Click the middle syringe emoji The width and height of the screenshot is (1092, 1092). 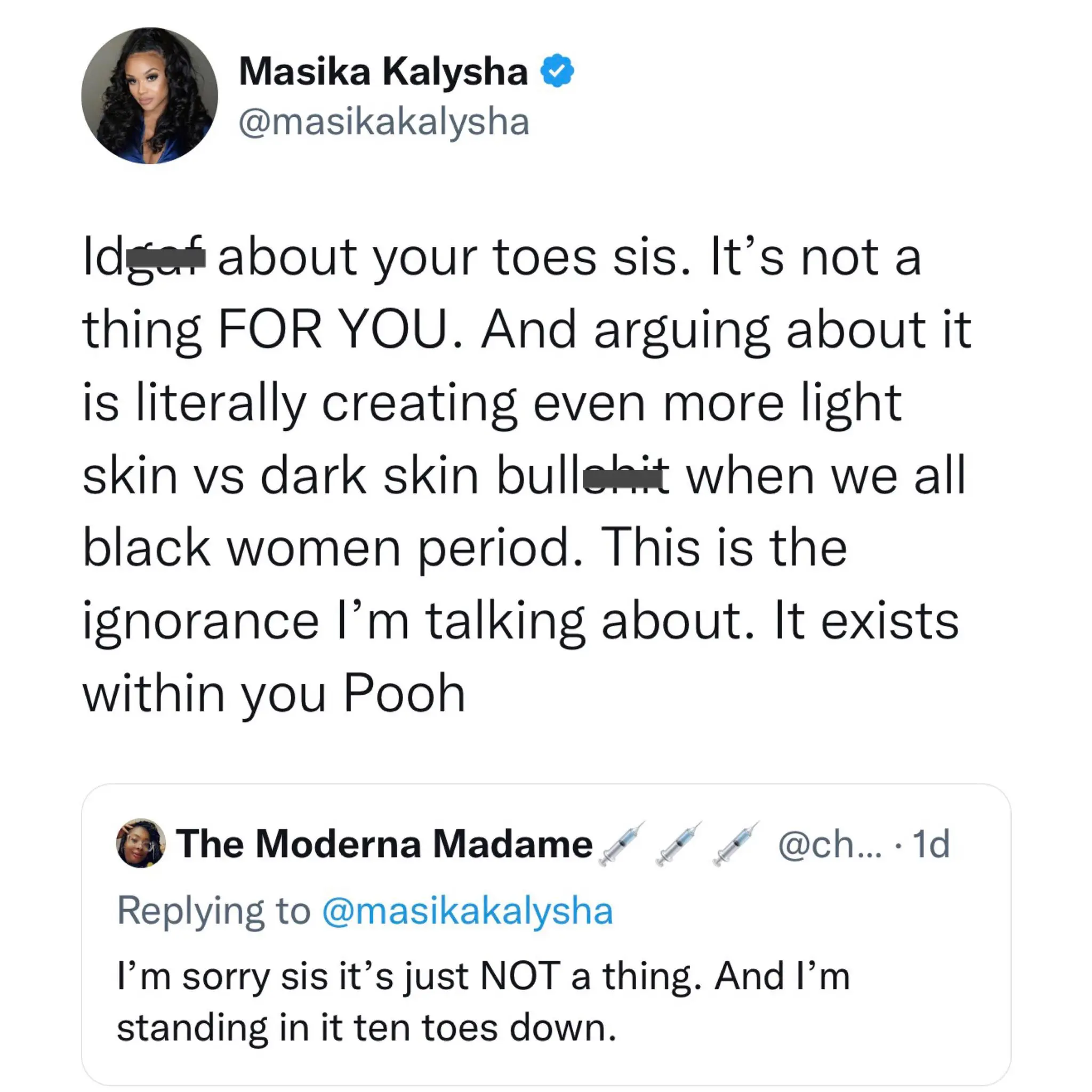tap(679, 844)
